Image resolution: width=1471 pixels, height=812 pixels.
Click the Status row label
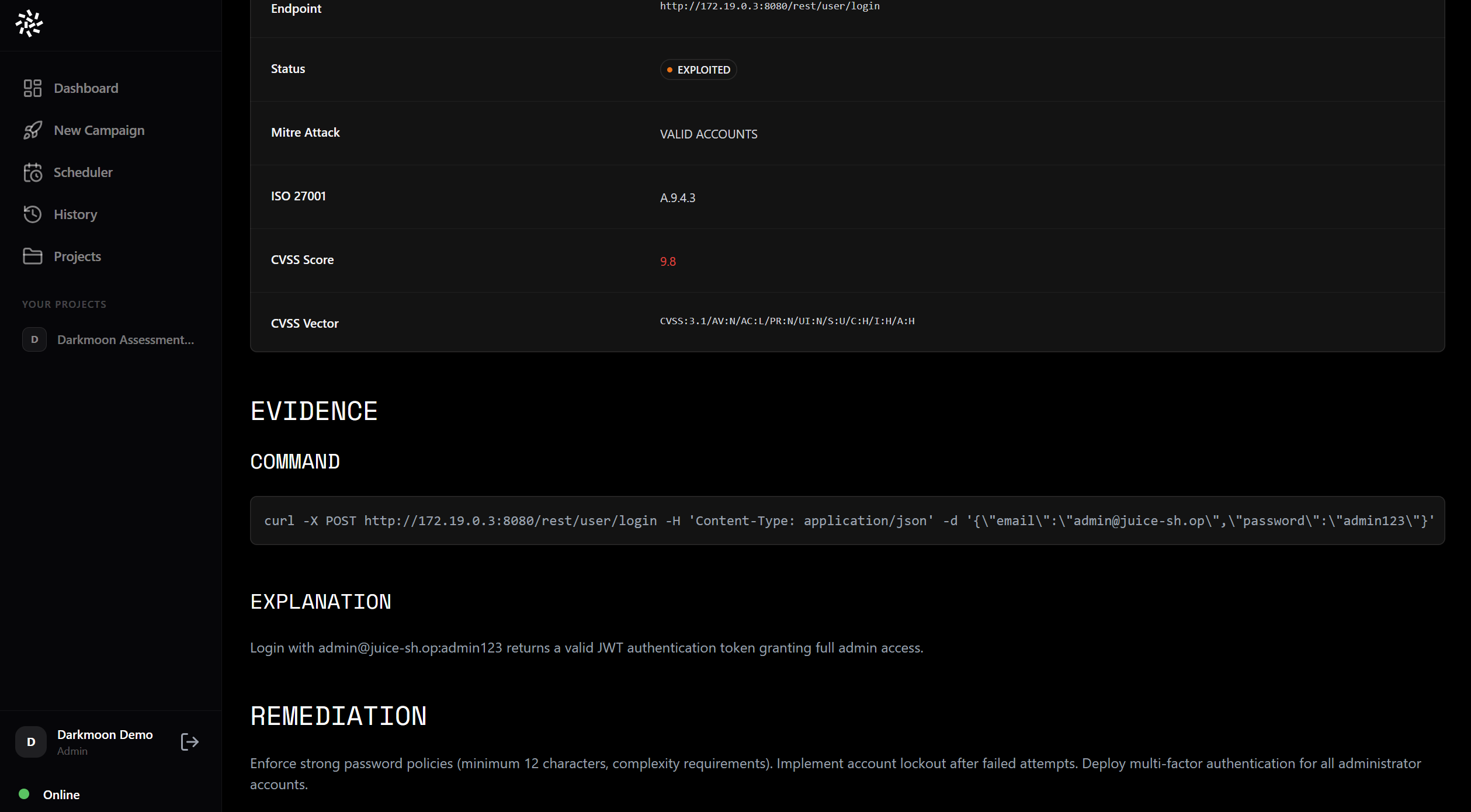pyautogui.click(x=288, y=68)
